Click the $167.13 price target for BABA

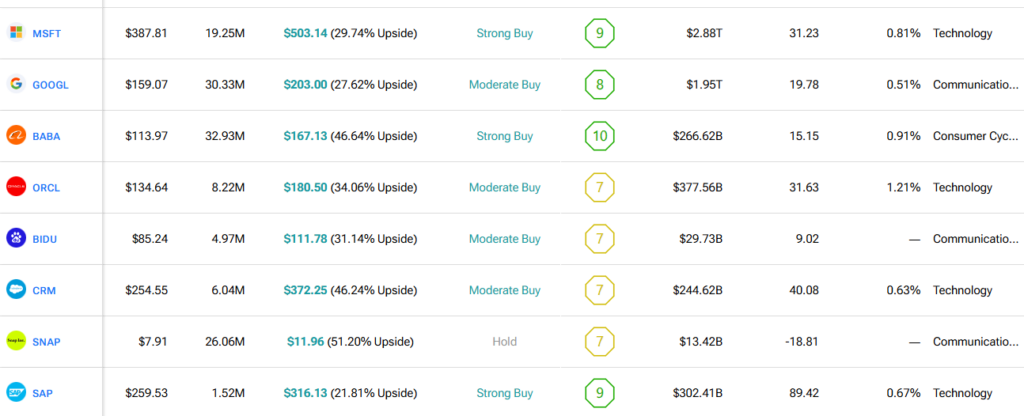coord(304,136)
